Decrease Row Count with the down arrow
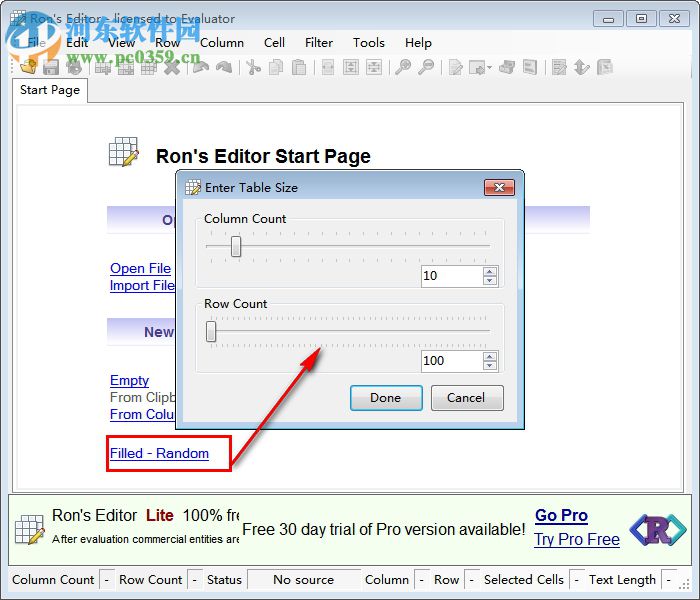The width and height of the screenshot is (700, 600). [x=490, y=366]
